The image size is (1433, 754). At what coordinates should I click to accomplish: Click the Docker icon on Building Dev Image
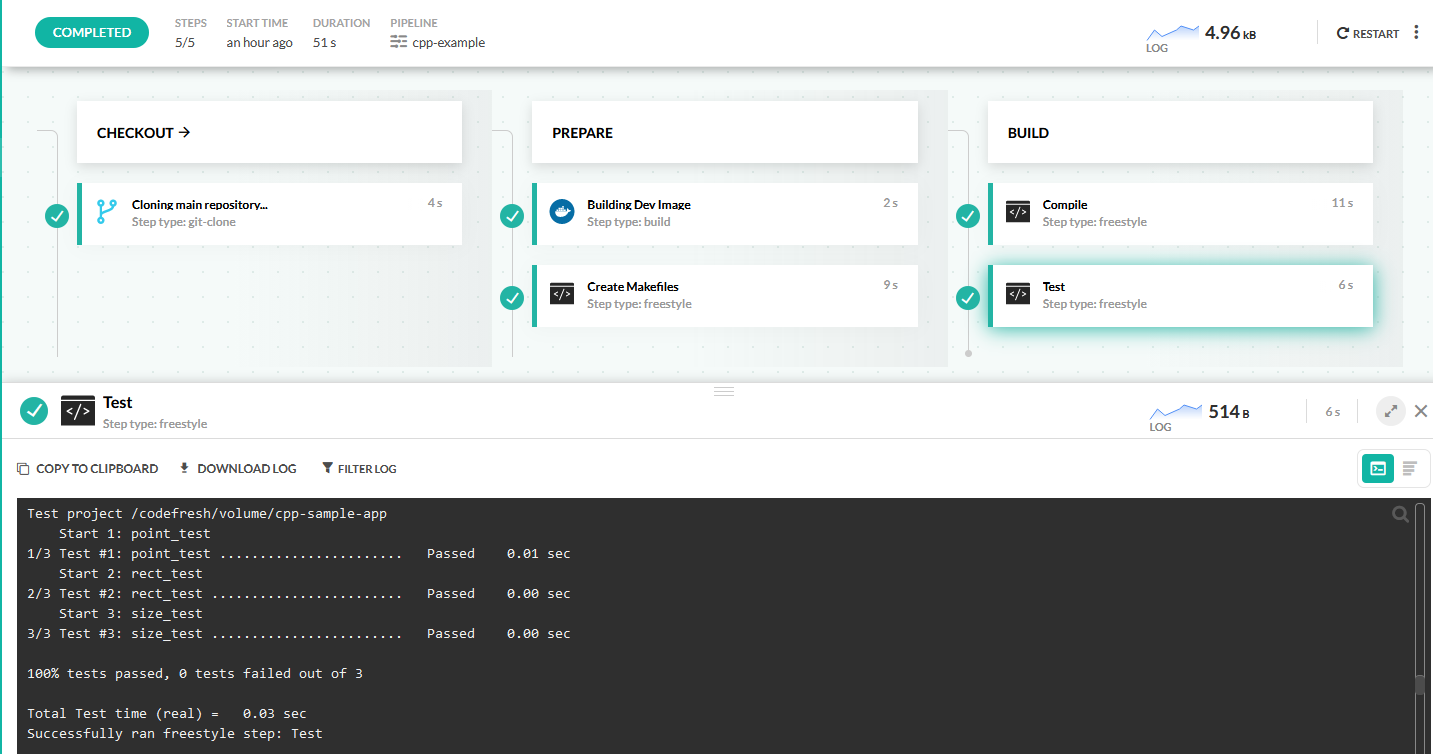click(x=562, y=212)
